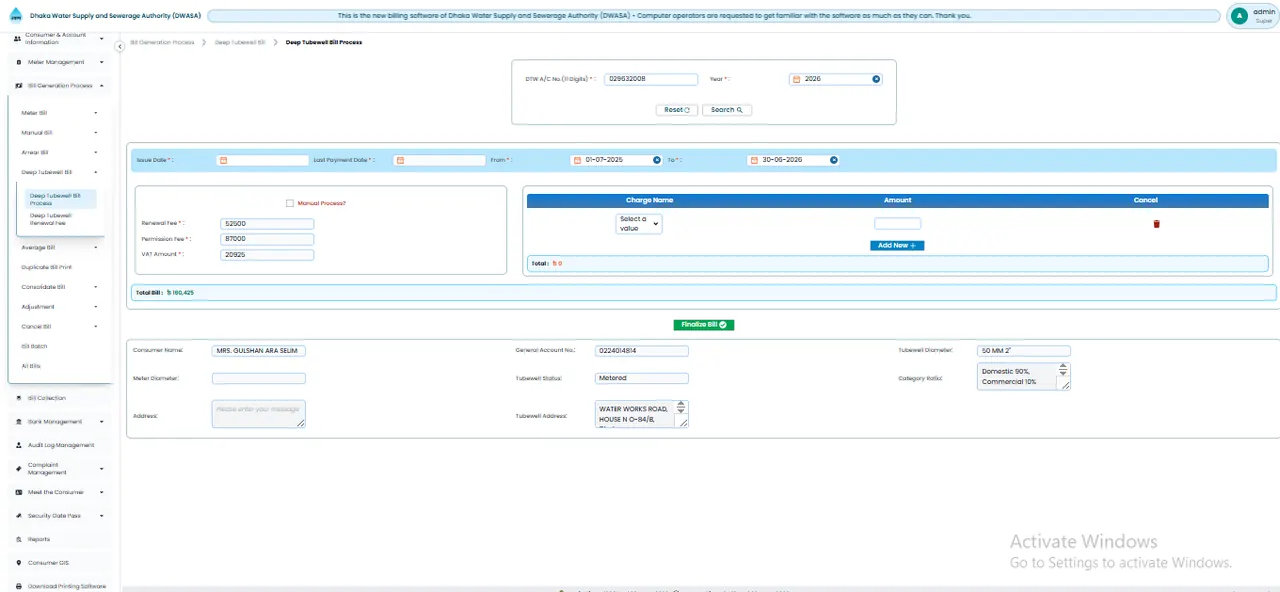Screen dimensions: 1280x592
Task: Clear the From date with the X icon
Action: tap(657, 160)
